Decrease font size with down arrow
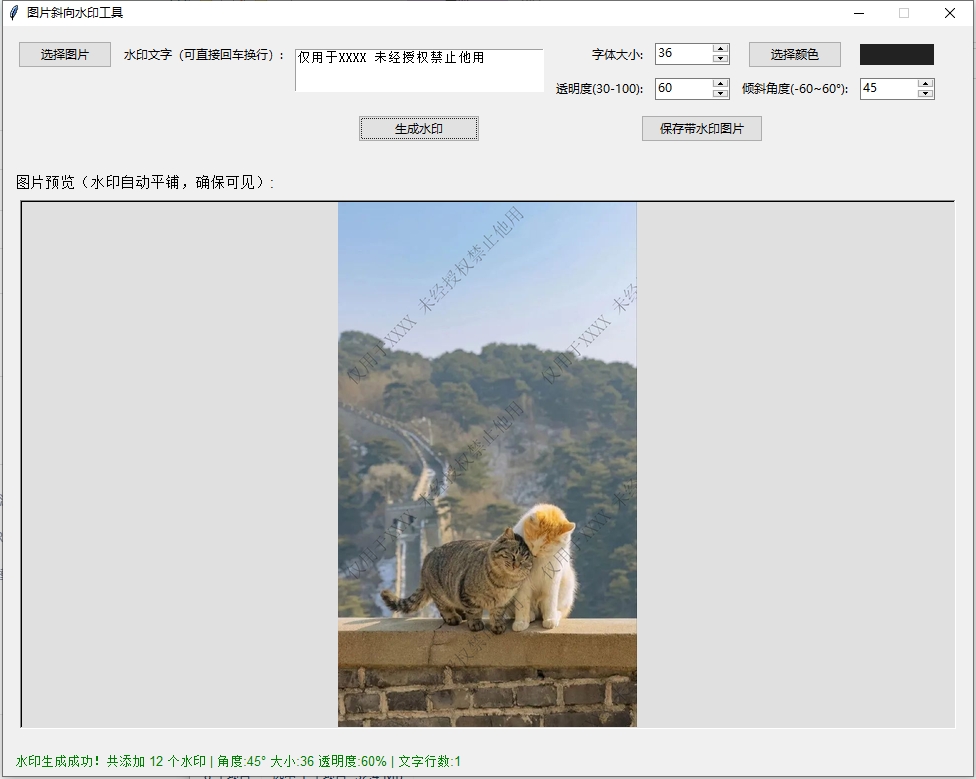Screen dimensions: 976x779 click(720, 58)
